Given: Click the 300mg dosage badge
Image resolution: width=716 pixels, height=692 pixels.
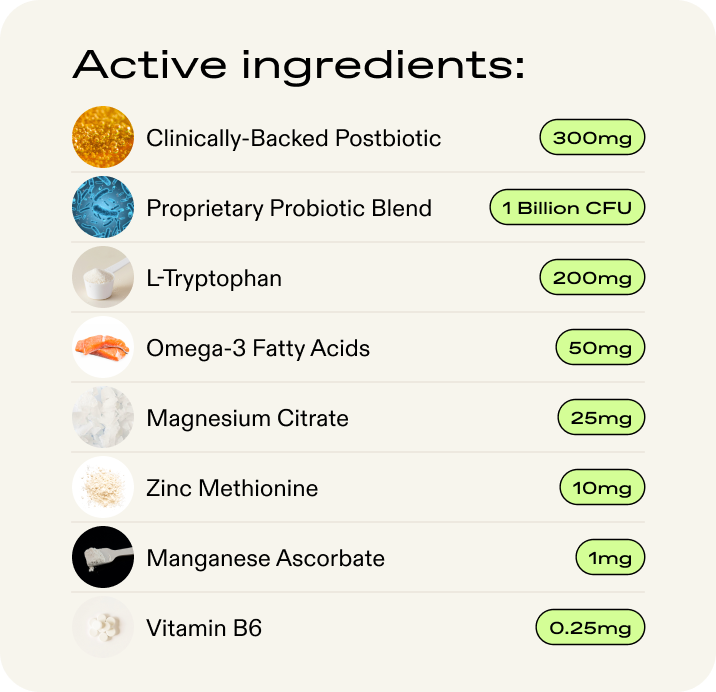Looking at the screenshot, I should point(592,138).
